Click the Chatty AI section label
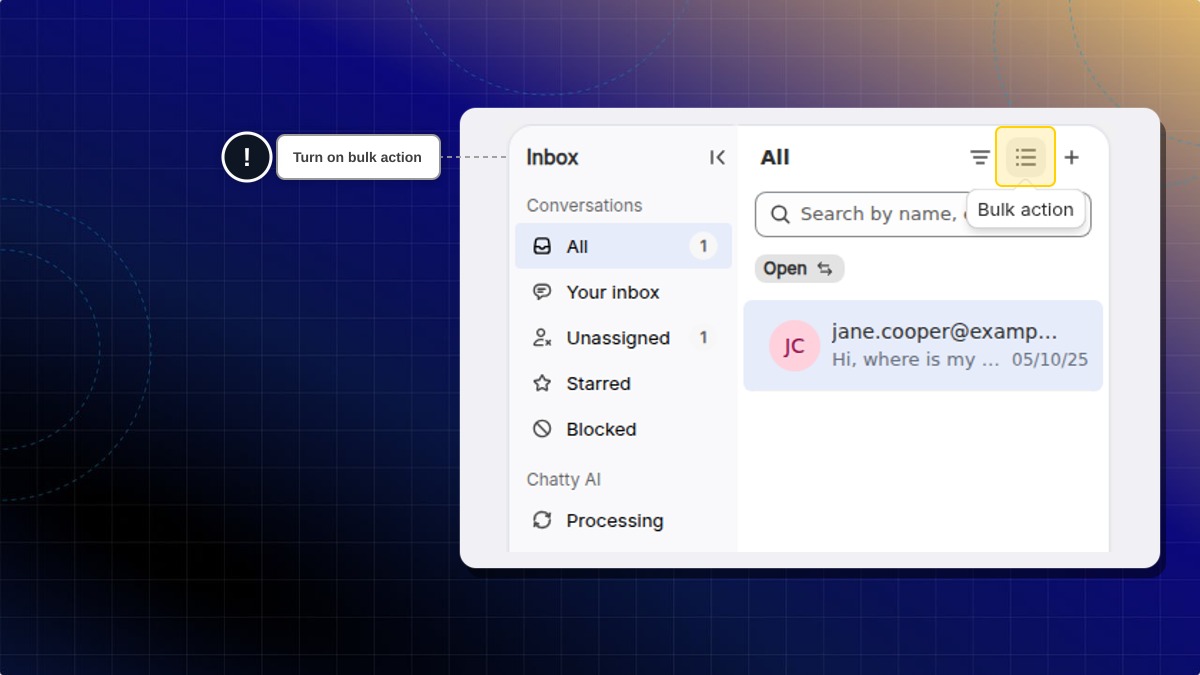Screen dimensions: 1200x675 [564, 479]
